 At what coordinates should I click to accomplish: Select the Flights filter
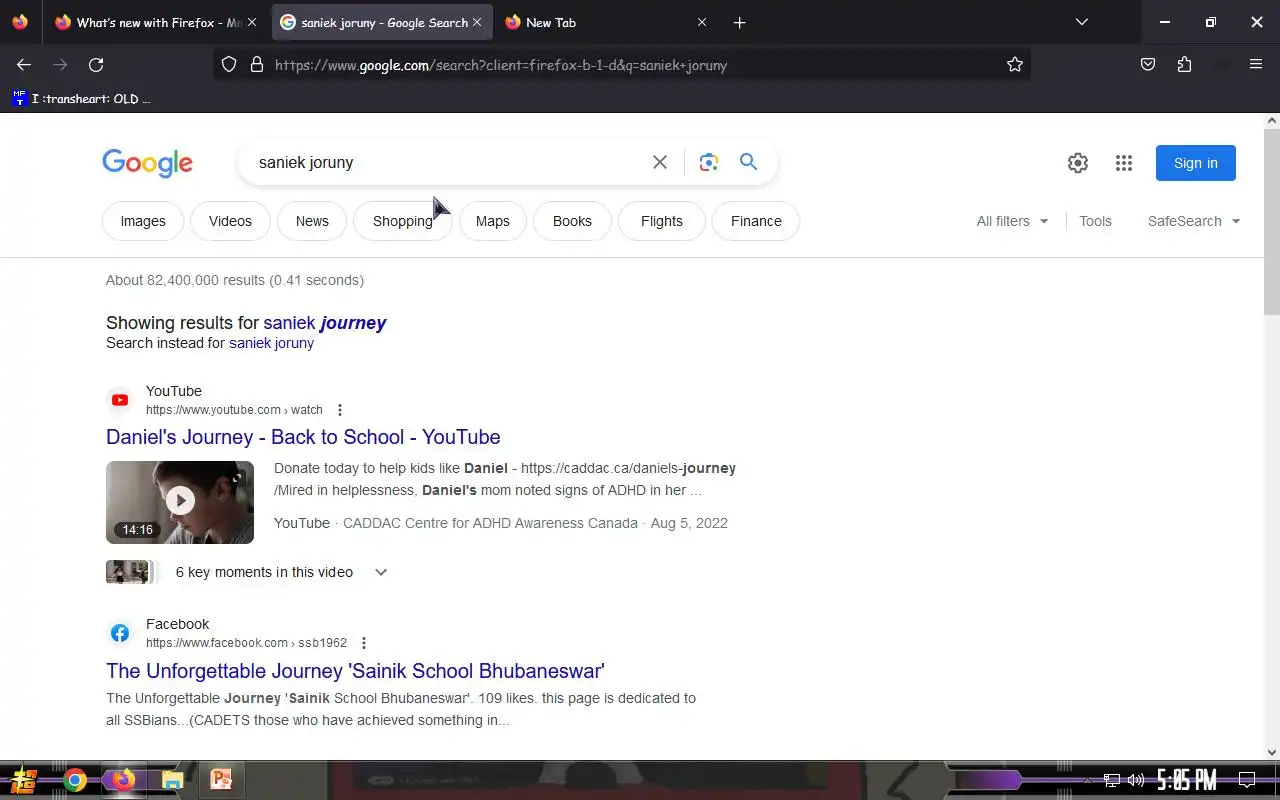point(662,221)
